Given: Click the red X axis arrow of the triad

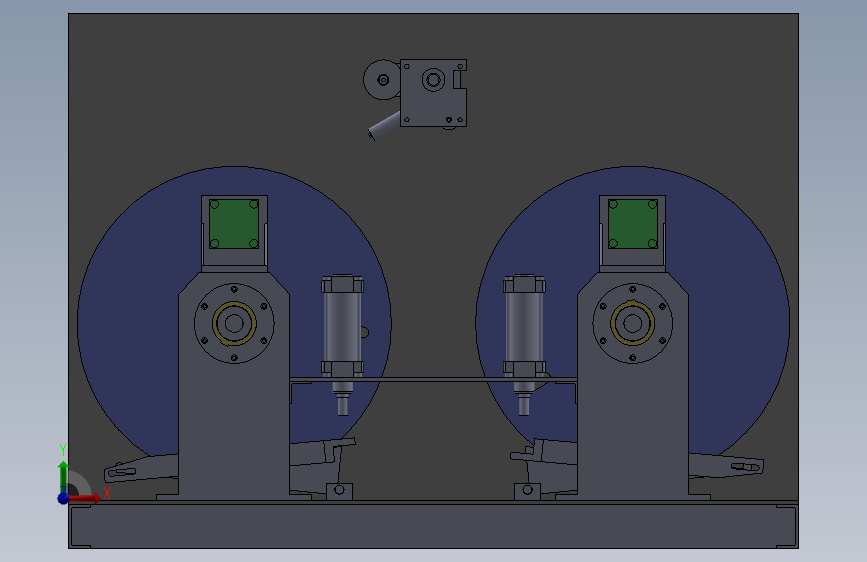Looking at the screenshot, I should pyautogui.click(x=85, y=498).
